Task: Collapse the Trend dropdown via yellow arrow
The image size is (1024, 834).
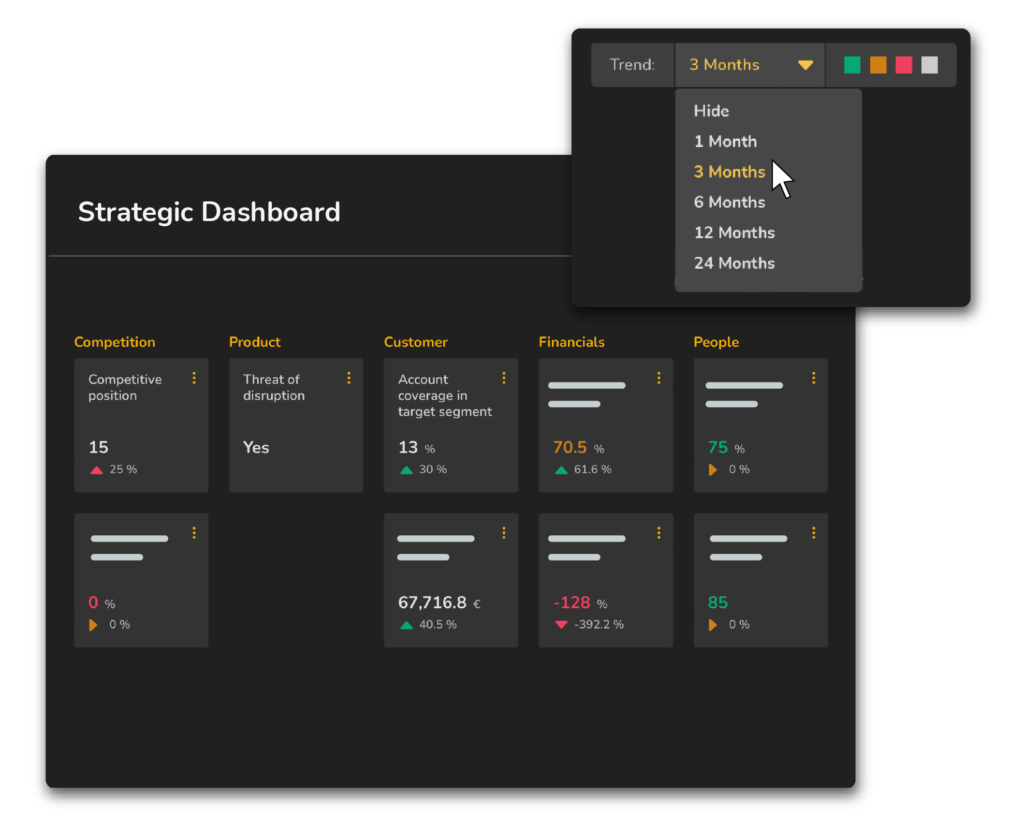Action: point(805,65)
